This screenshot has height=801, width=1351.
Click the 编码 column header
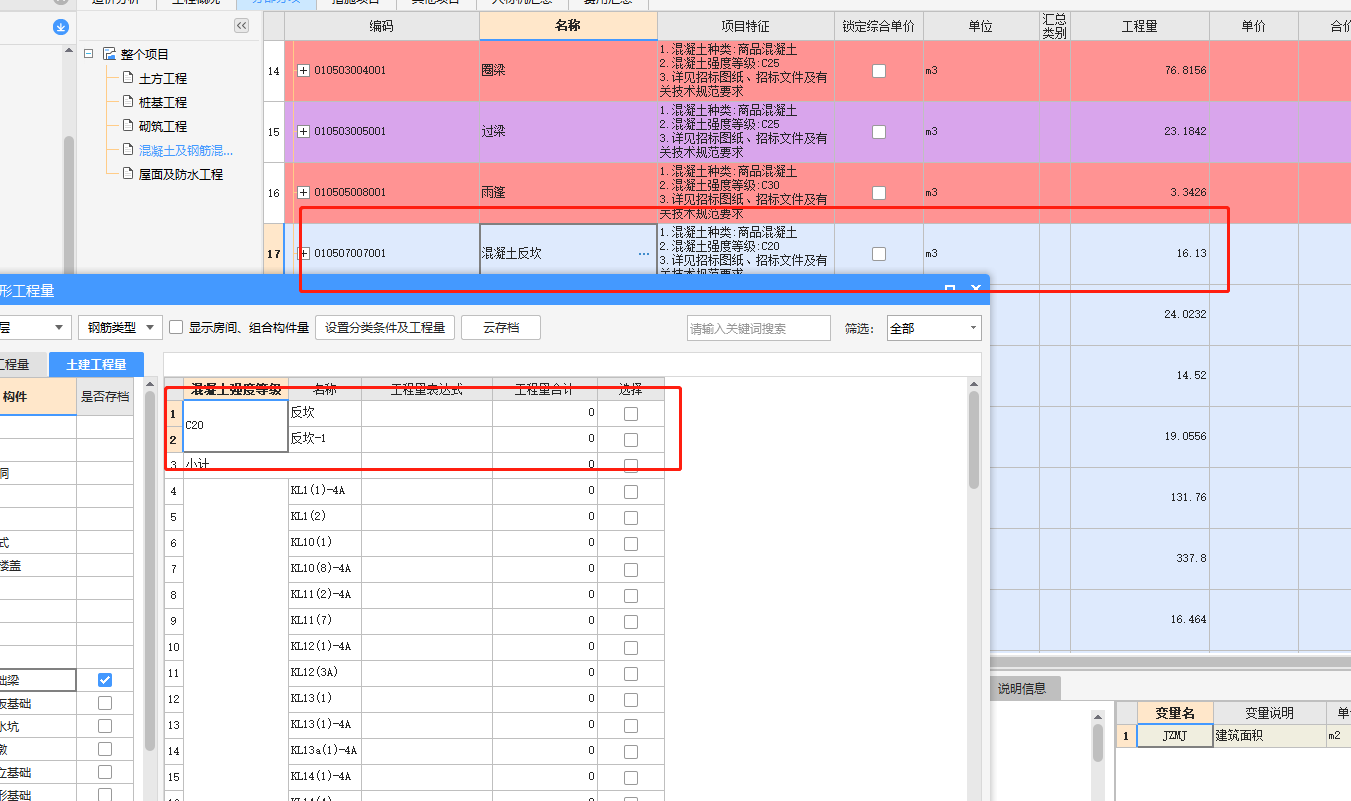[381, 26]
